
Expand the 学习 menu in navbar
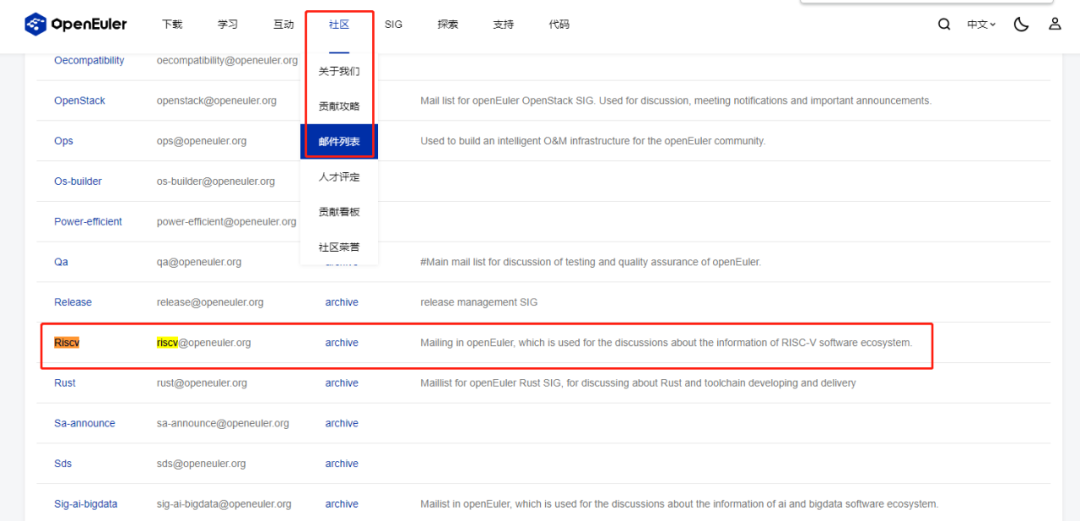(x=228, y=24)
